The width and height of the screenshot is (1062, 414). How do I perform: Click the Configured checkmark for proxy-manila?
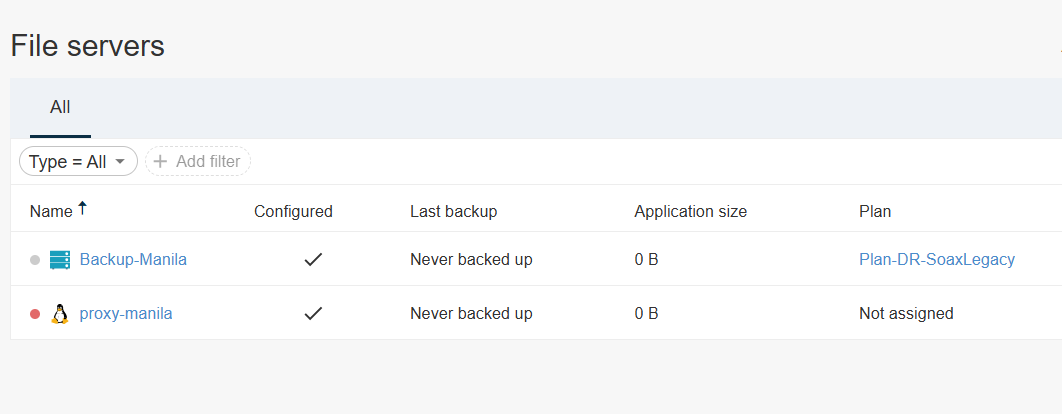coord(313,314)
